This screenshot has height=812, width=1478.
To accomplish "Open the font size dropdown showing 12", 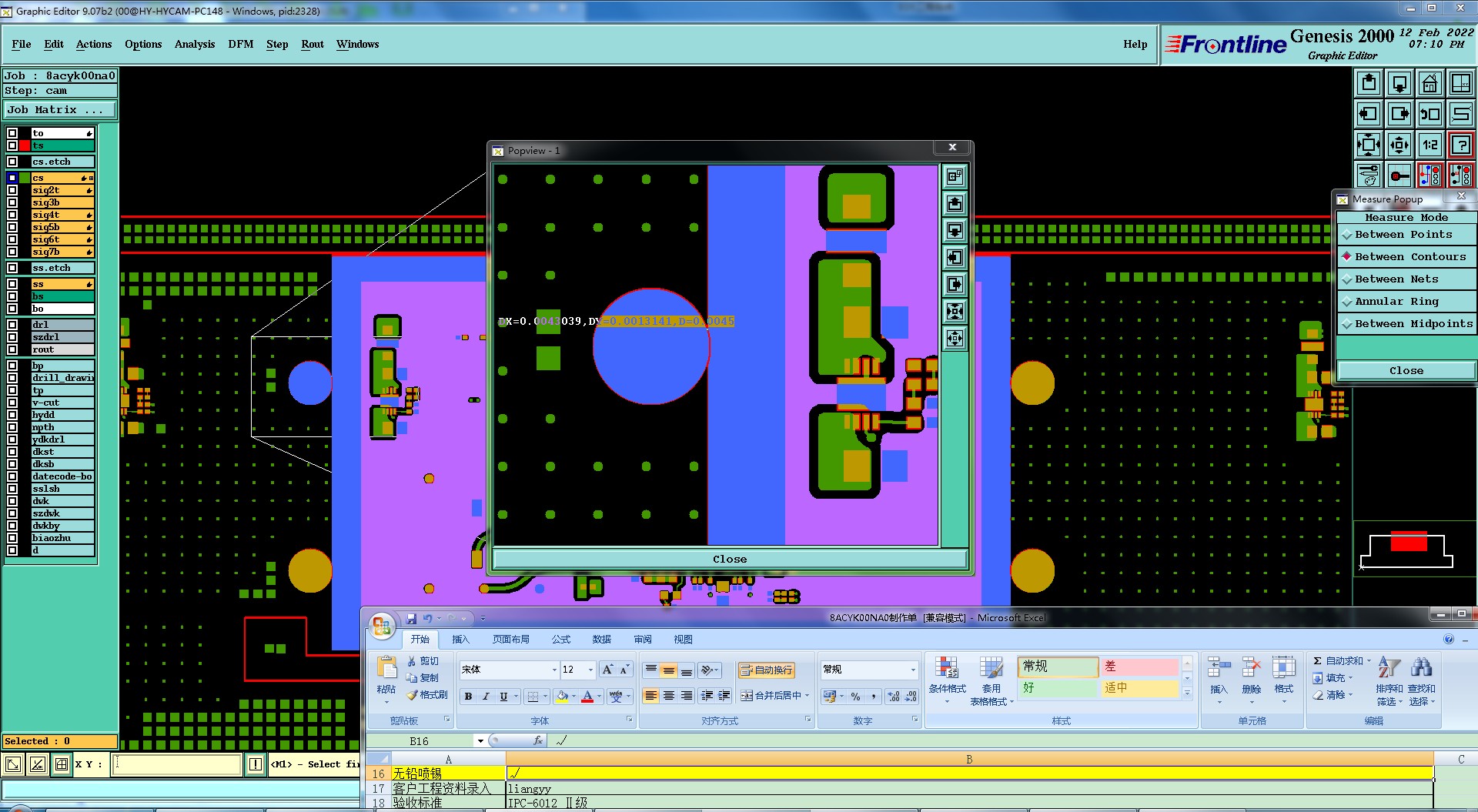I will pos(590,670).
